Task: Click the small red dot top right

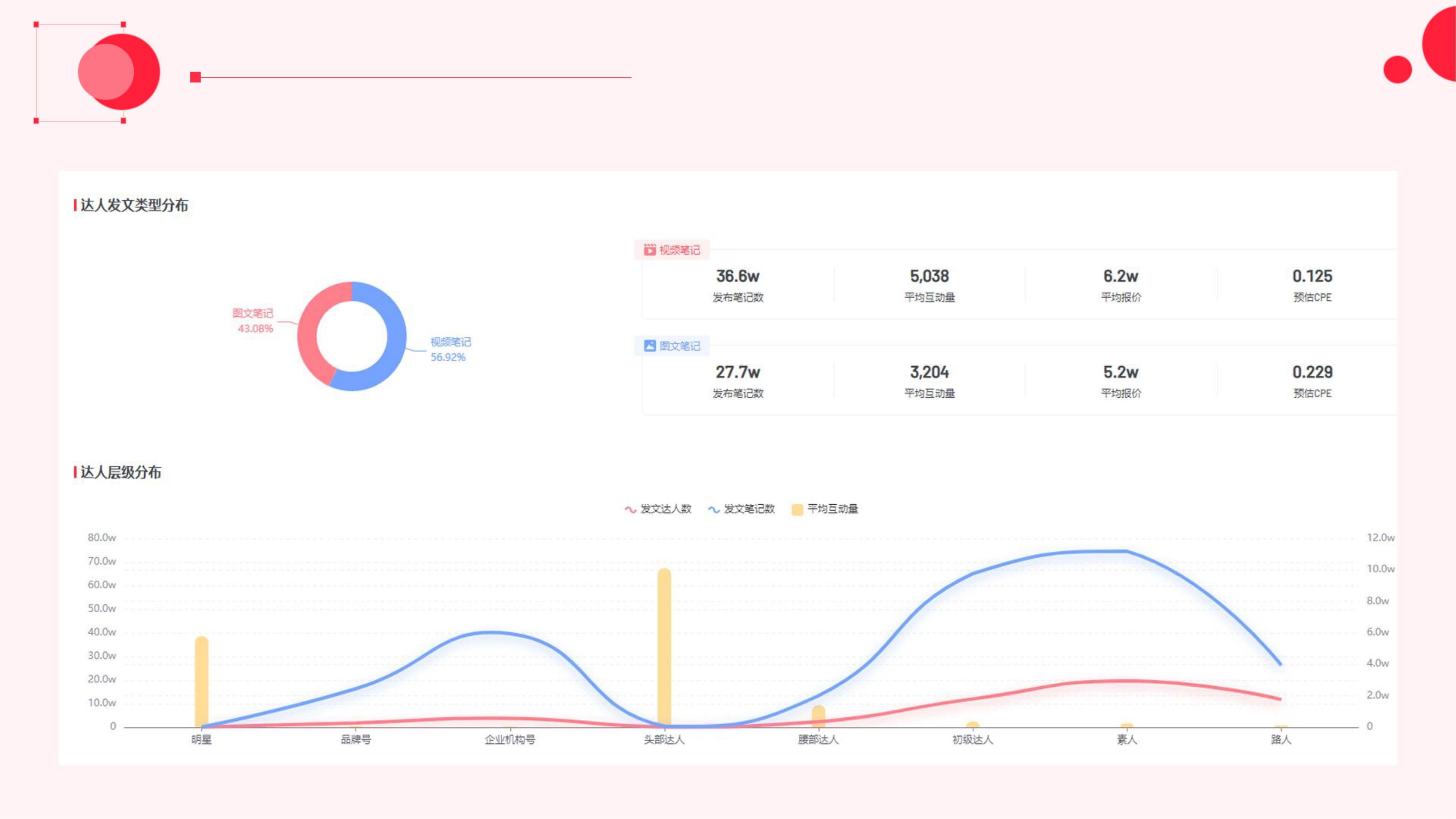Action: click(1397, 69)
